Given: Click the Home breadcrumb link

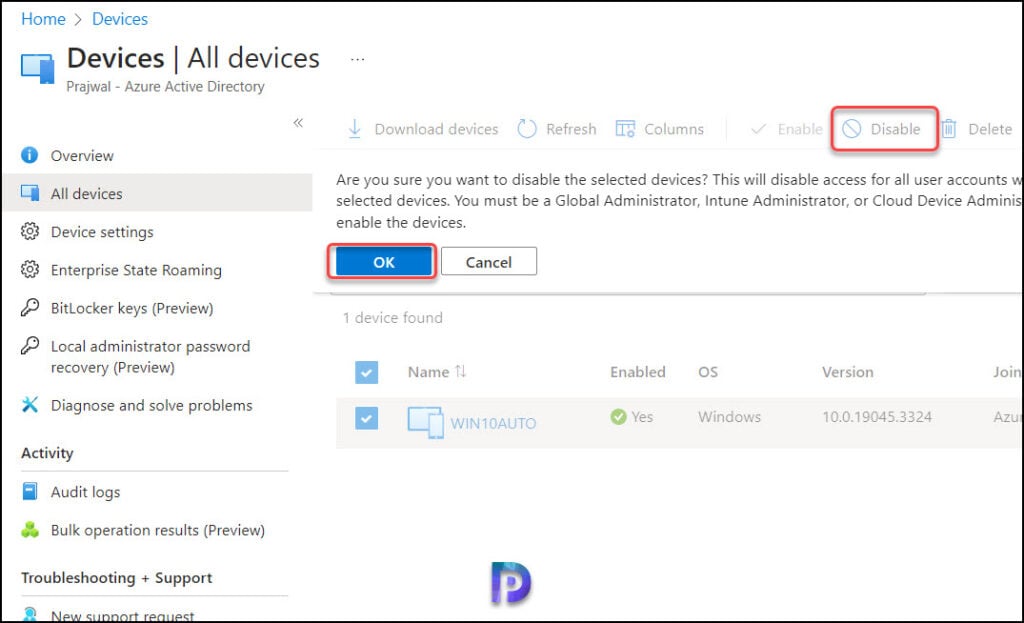Looking at the screenshot, I should (x=43, y=19).
